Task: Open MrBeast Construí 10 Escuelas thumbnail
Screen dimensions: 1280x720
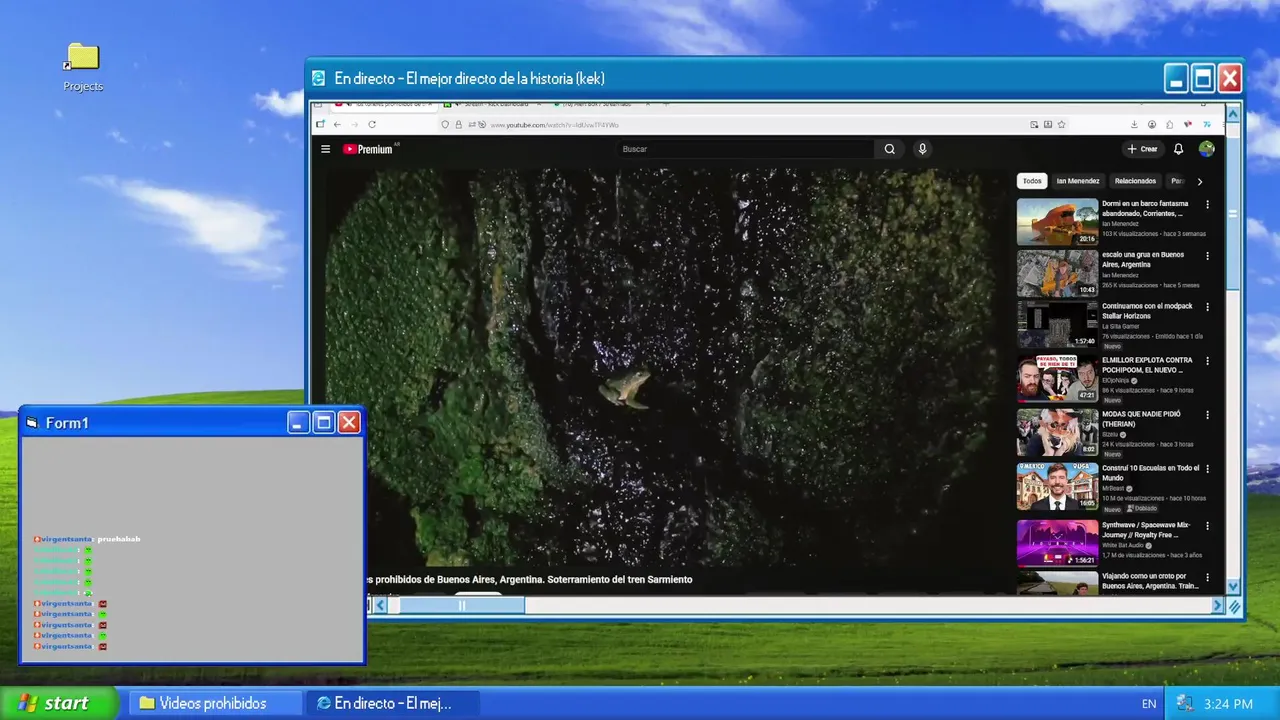Action: pyautogui.click(x=1057, y=487)
